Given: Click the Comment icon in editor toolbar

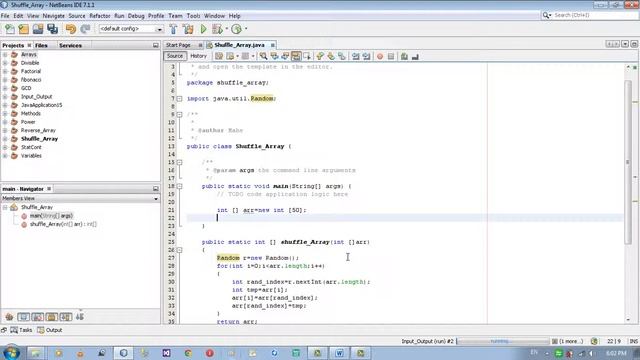Looking at the screenshot, I should pyautogui.click(x=404, y=56).
